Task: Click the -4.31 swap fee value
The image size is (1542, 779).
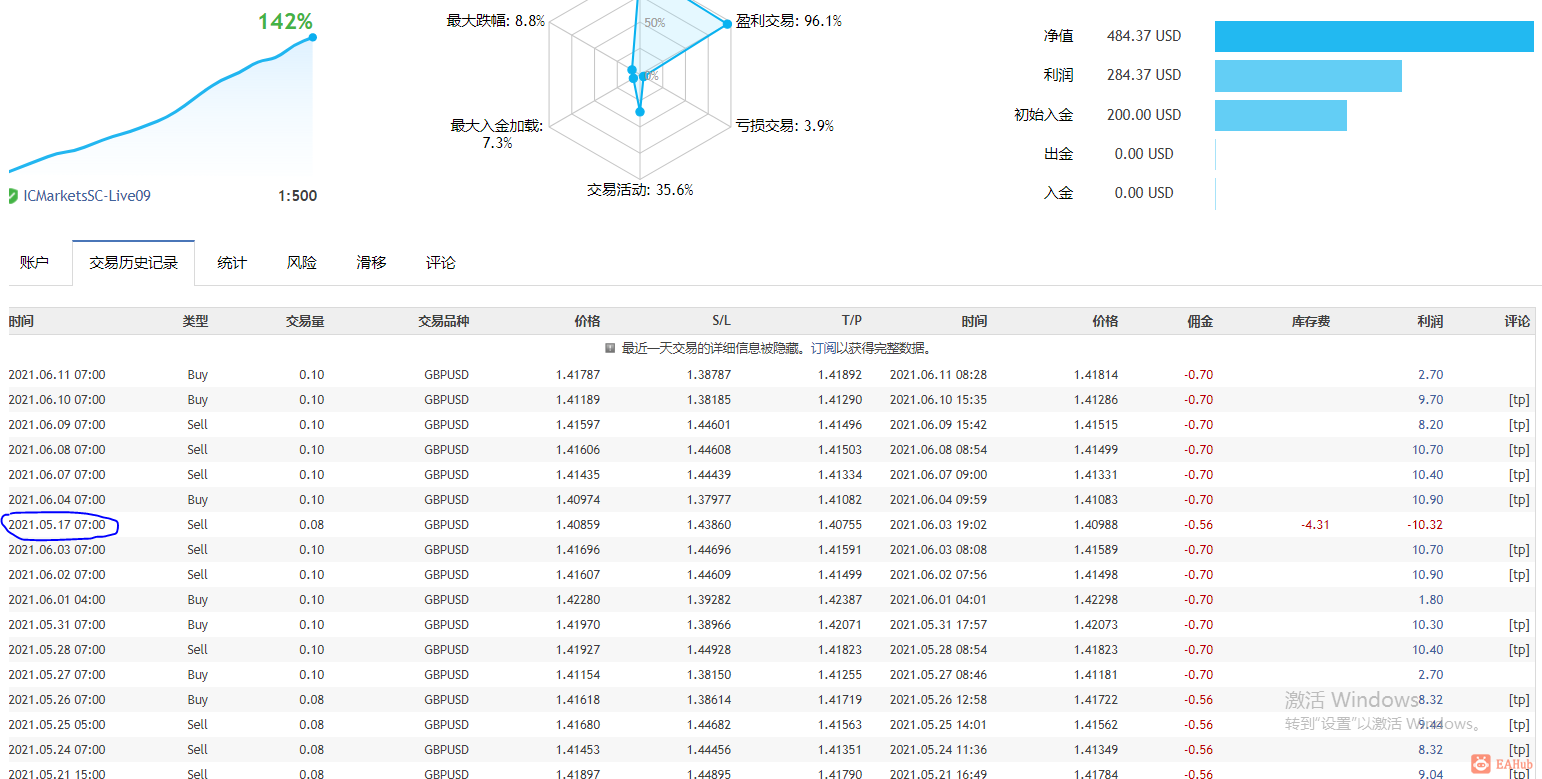Action: 1314,525
